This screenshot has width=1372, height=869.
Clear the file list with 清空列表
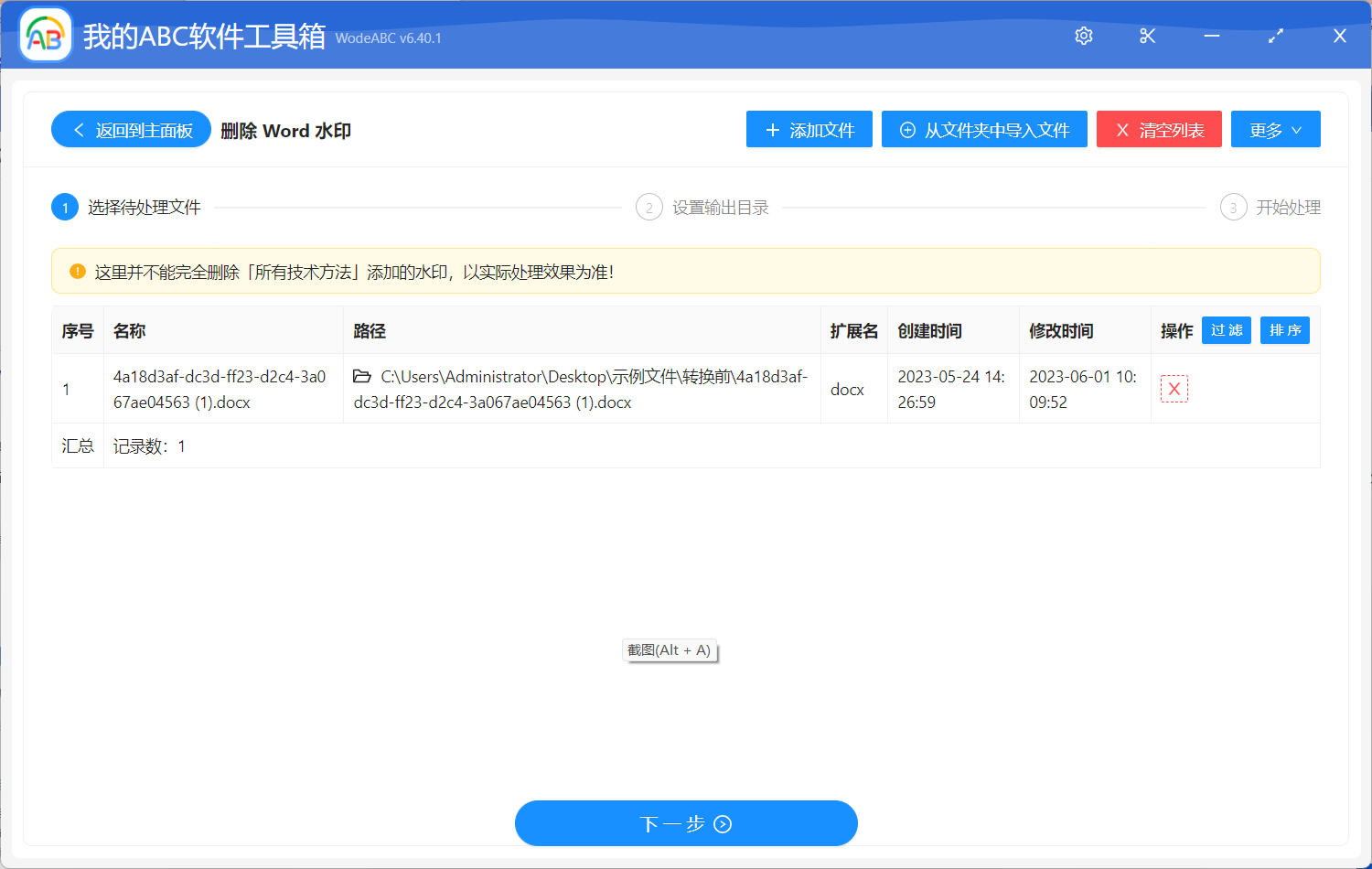pos(1159,129)
